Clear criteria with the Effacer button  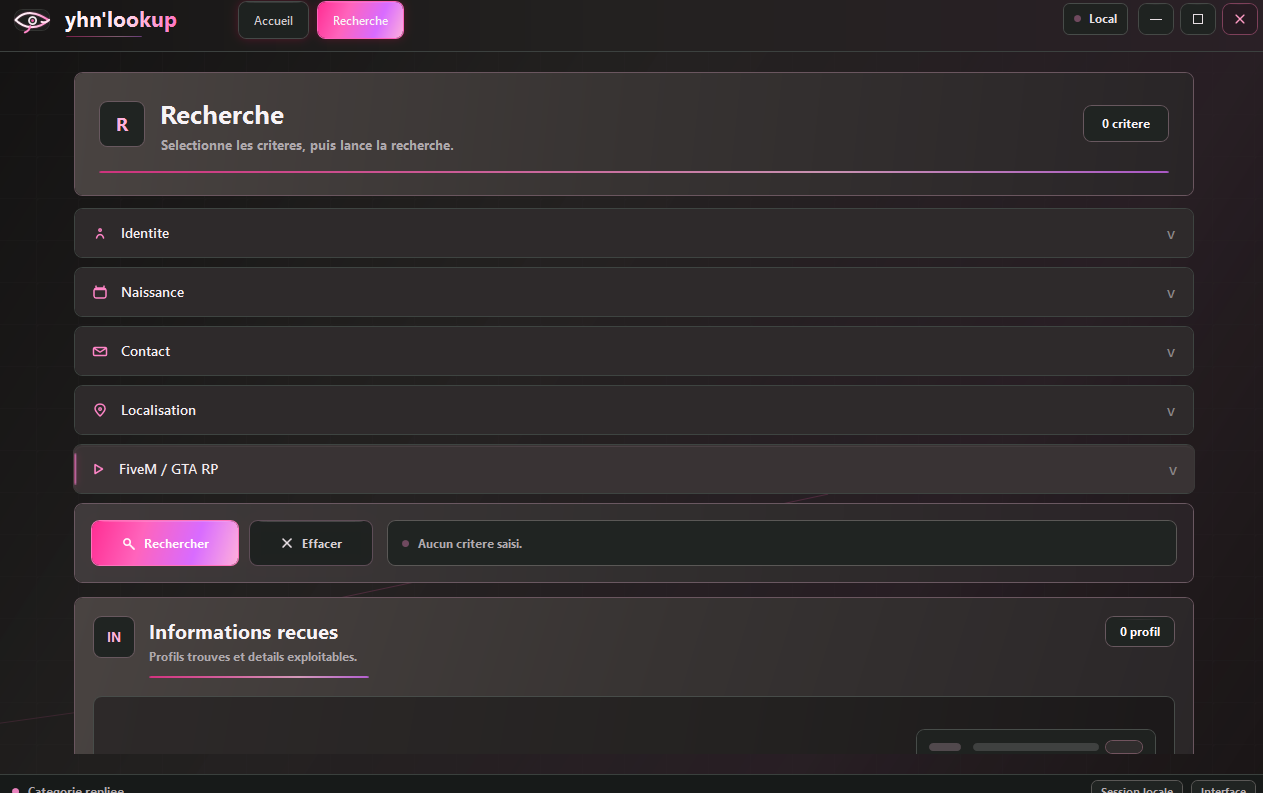pos(311,543)
